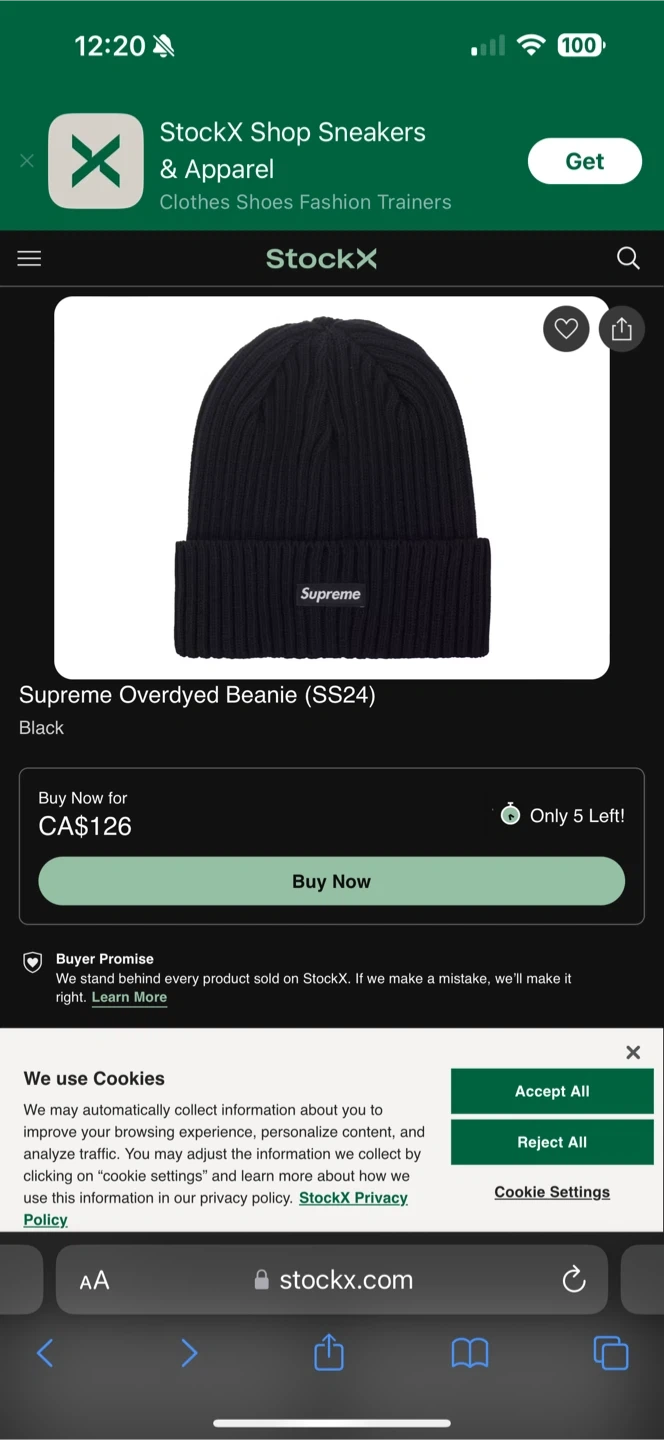Screen dimensions: 664x1440
Task: Open the StockX Privacy Policy link
Action: click(216, 1209)
